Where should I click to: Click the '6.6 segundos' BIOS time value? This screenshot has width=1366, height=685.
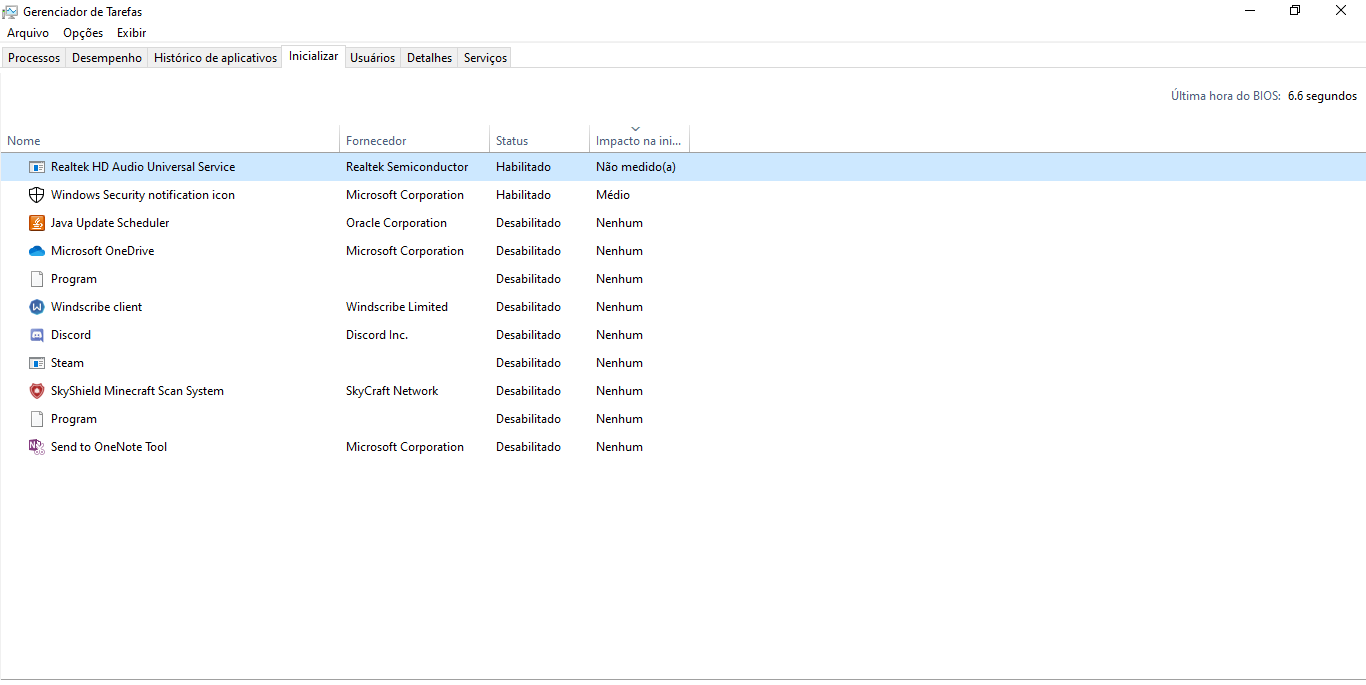tap(1322, 96)
